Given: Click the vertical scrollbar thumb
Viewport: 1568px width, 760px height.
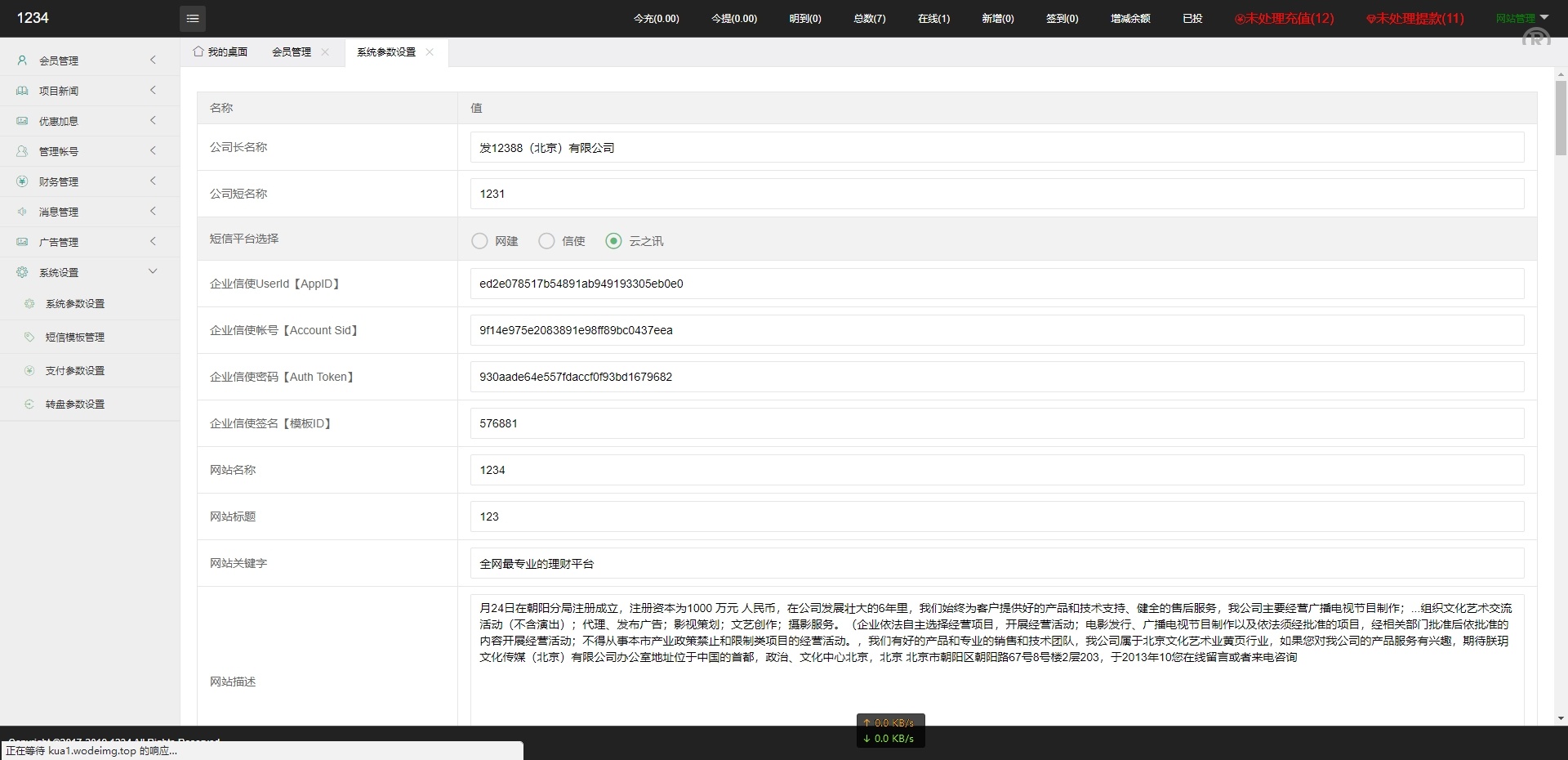Looking at the screenshot, I should [x=1561, y=118].
